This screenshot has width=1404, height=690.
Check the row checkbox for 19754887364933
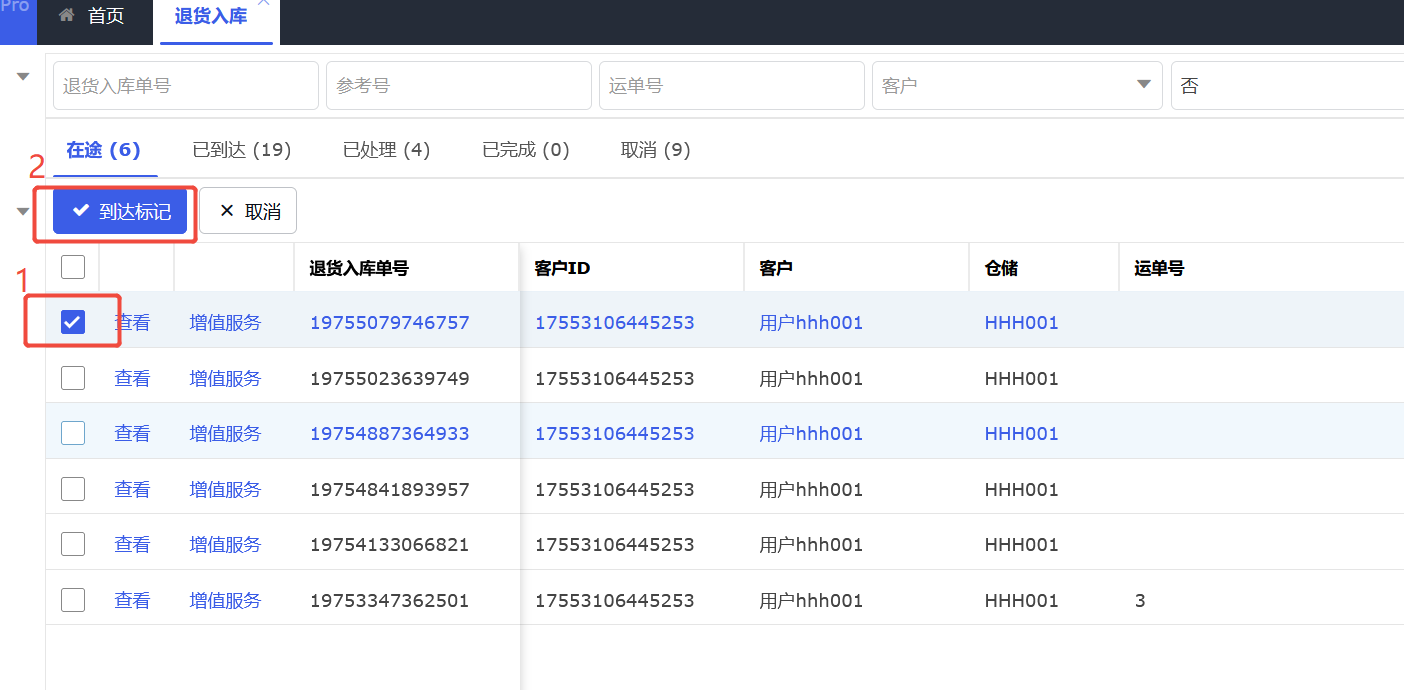click(73, 433)
